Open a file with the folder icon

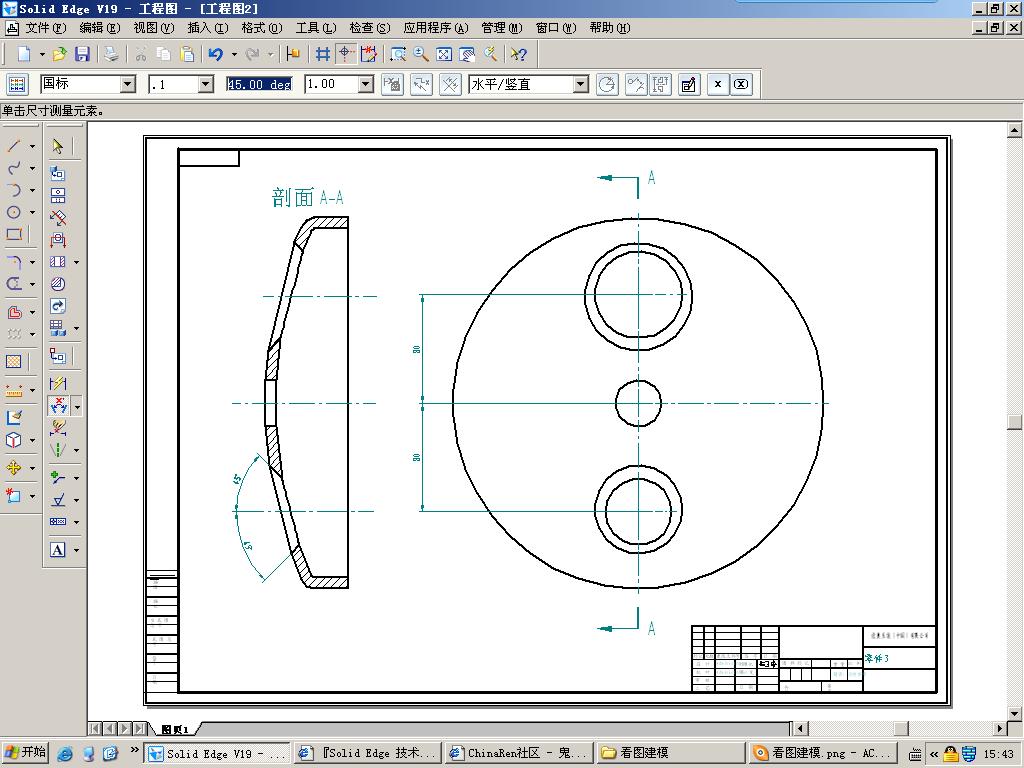(x=59, y=54)
